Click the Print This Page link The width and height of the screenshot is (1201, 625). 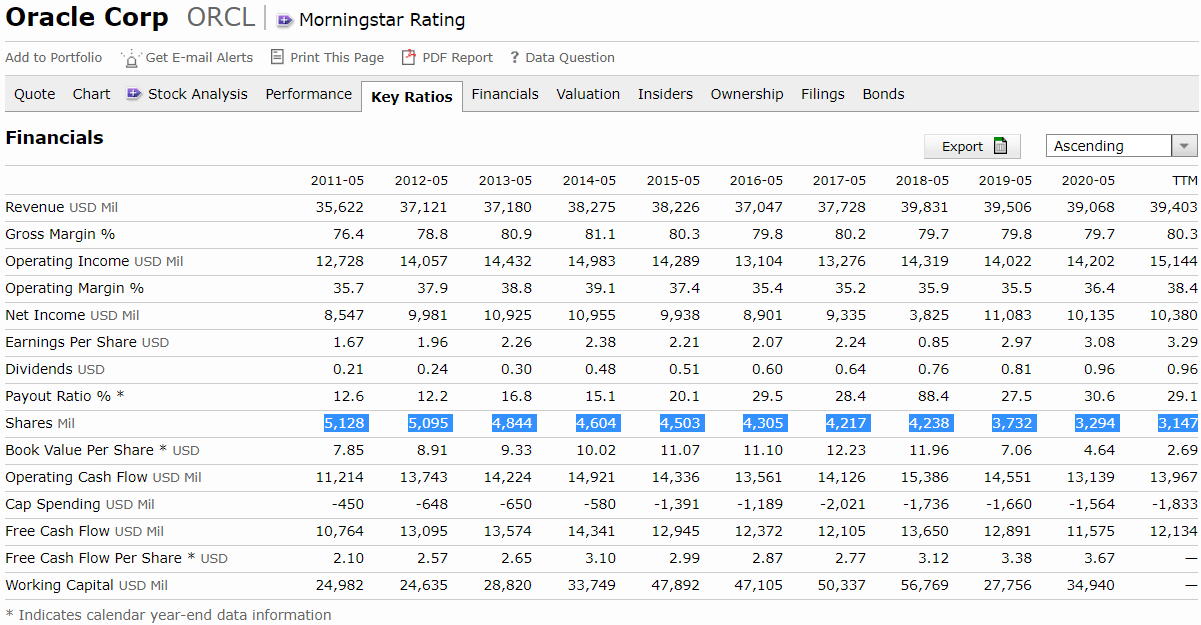tap(337, 57)
